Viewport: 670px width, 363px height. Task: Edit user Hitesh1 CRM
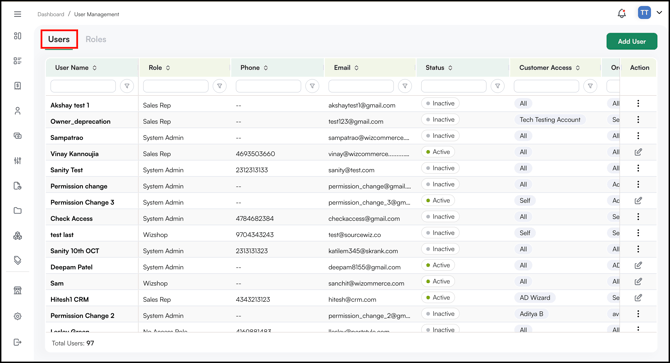click(x=638, y=298)
